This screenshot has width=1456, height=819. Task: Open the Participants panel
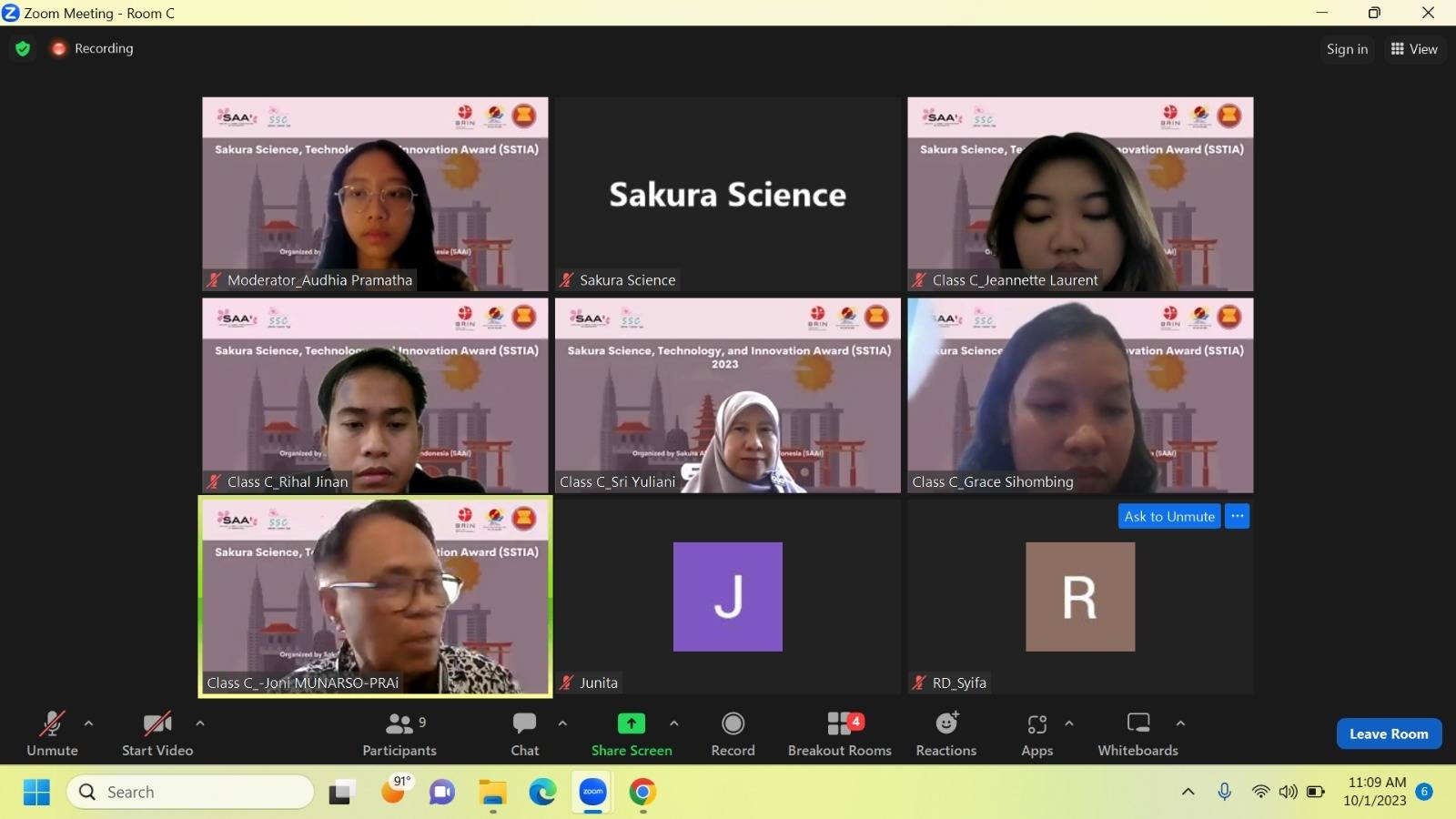(x=399, y=733)
